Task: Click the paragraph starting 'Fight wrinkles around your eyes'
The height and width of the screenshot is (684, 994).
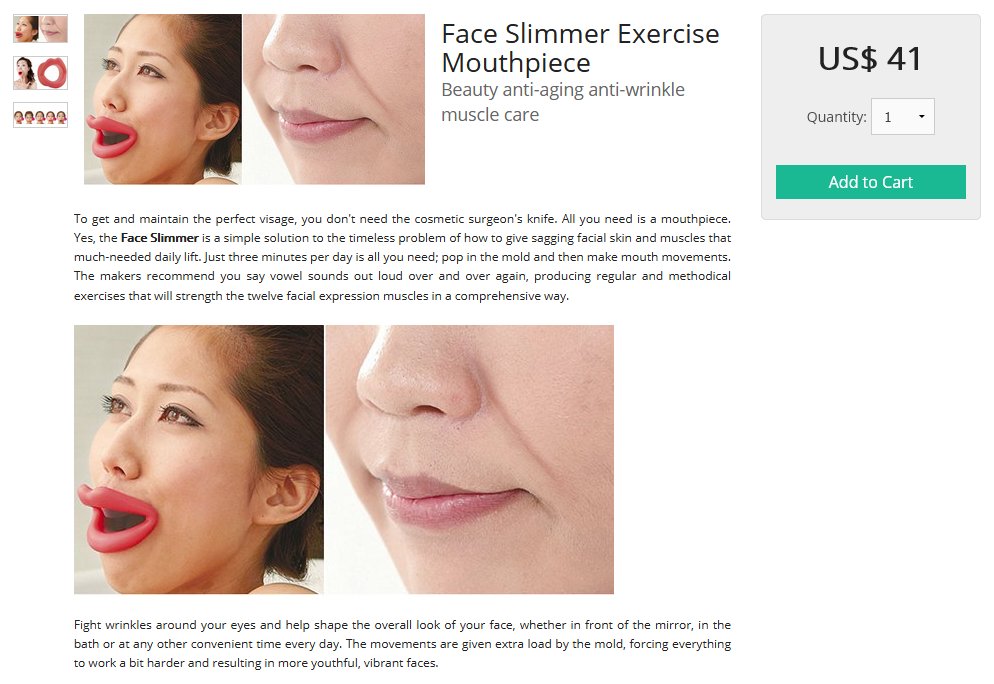Action: 402,644
